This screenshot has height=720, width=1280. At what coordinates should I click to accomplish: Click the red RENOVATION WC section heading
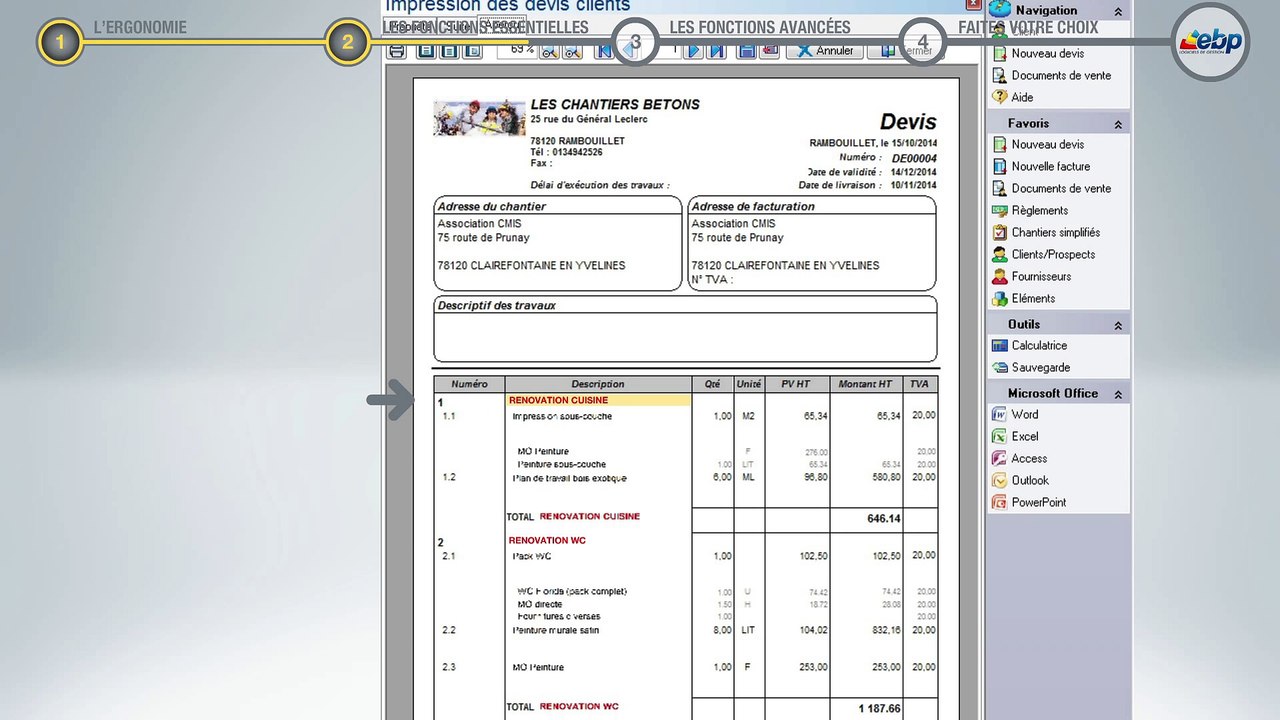coord(547,541)
